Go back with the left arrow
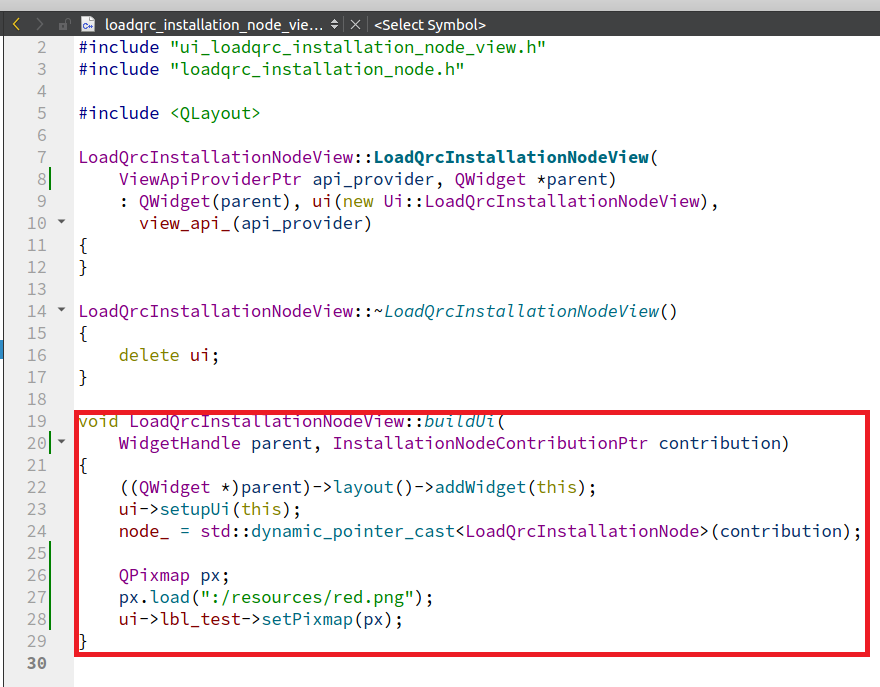The width and height of the screenshot is (880, 687). point(16,24)
